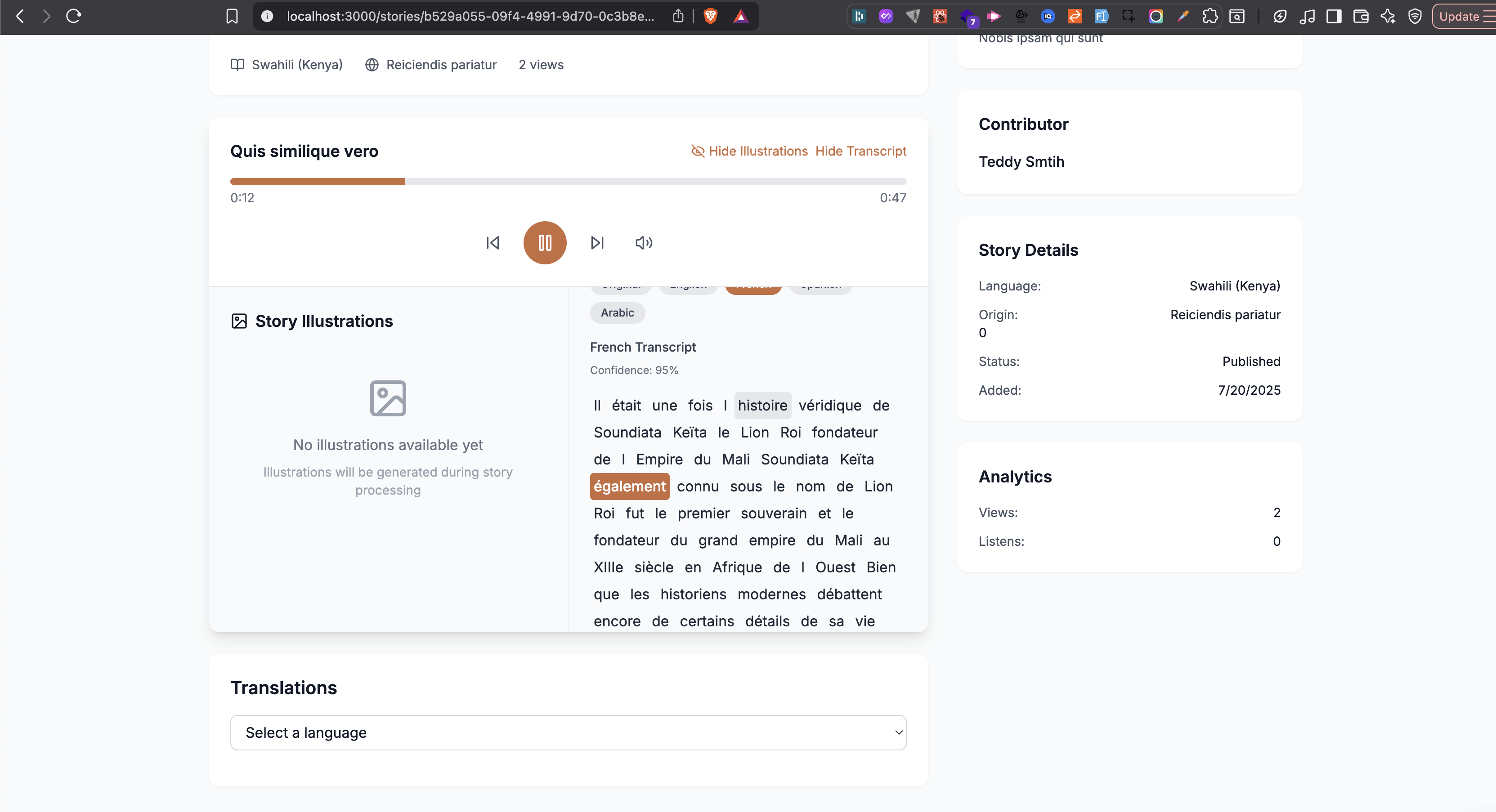This screenshot has height=812, width=1496.
Task: Reload the browser page
Action: 74,16
